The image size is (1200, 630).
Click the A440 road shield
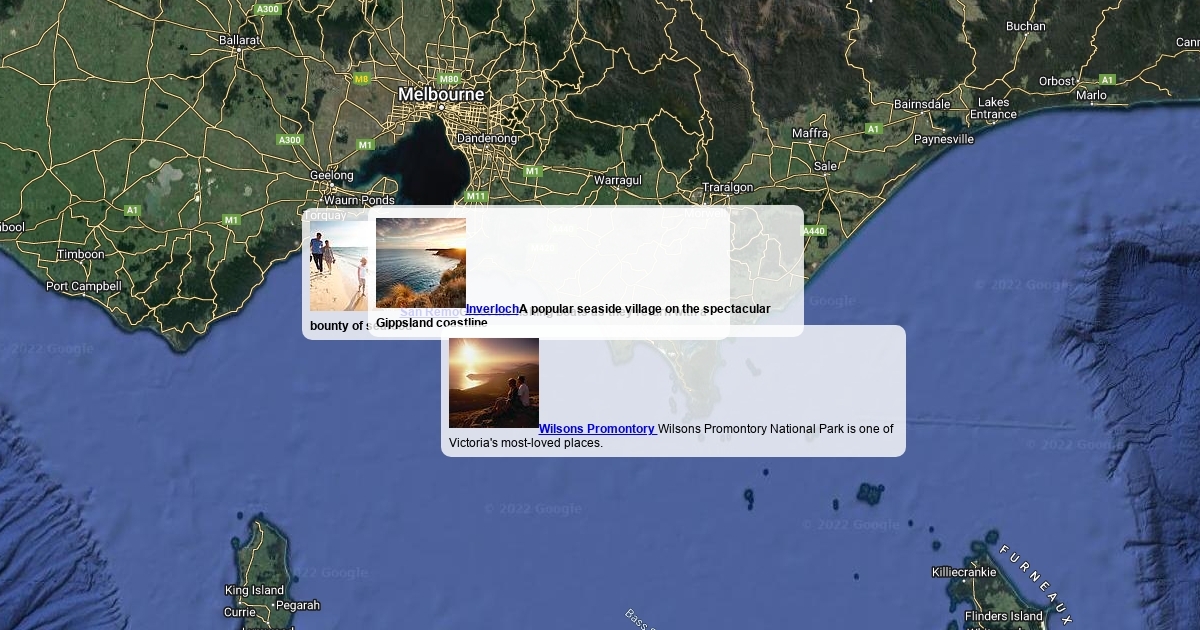(x=814, y=231)
